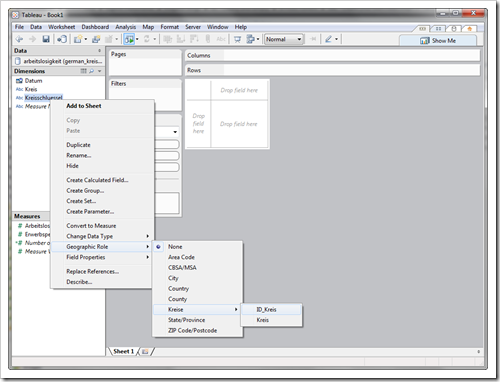The width and height of the screenshot is (500, 382).
Task: Click the Fix Axes pin icon
Action: [x=313, y=39]
